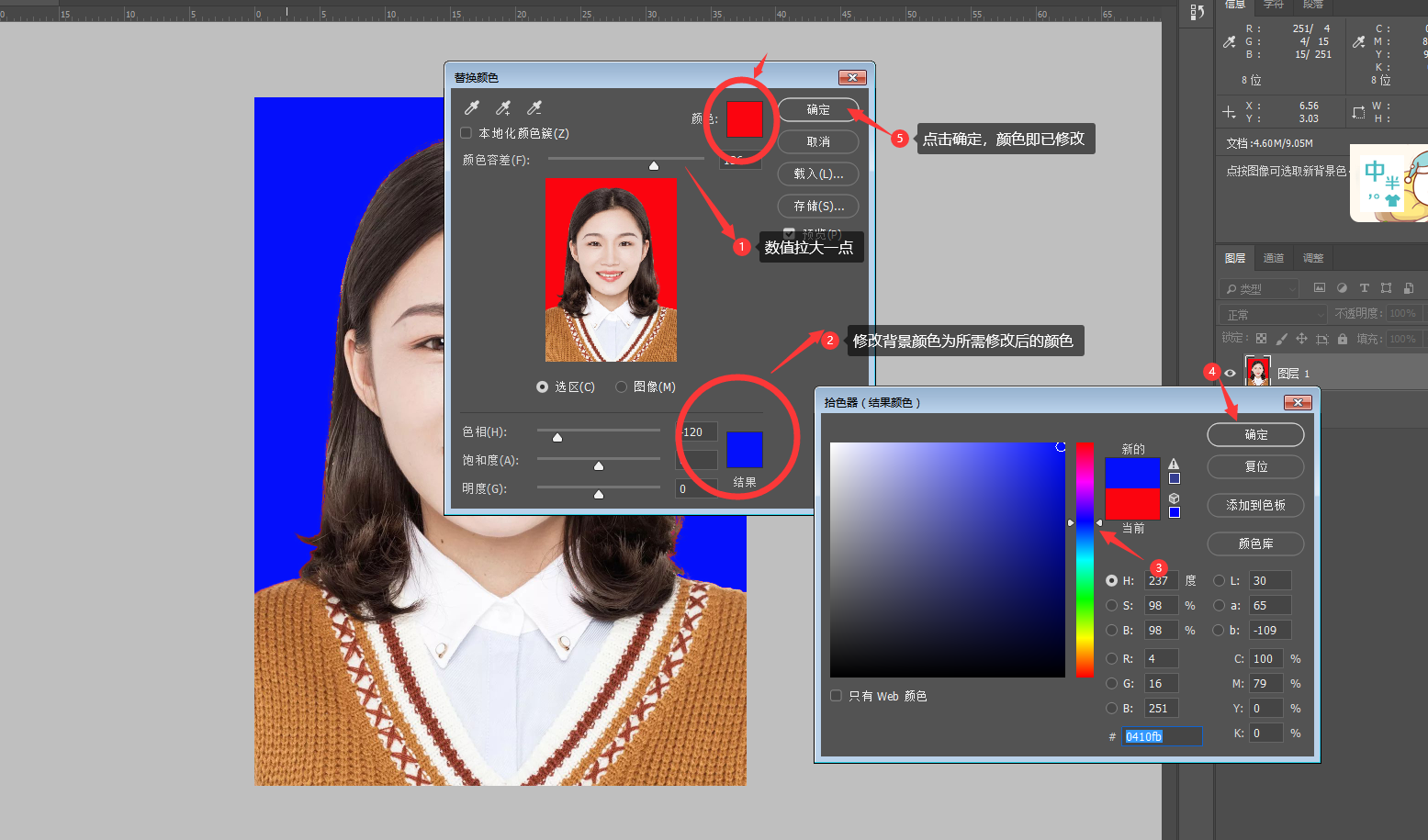
Task: Open the 颜色库 color libraries button
Action: 1255,543
